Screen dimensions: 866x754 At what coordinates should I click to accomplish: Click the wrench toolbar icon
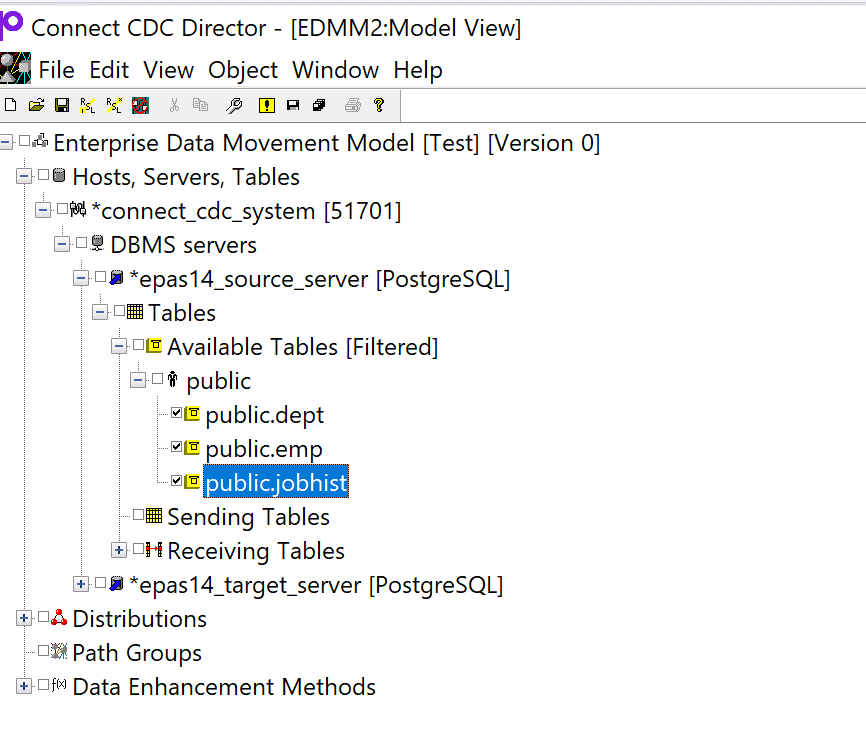(233, 105)
